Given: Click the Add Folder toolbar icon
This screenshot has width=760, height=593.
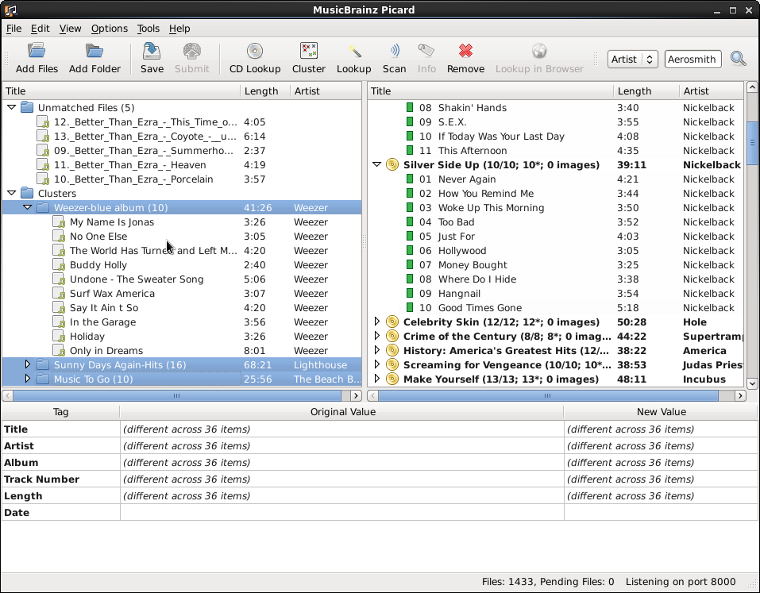Looking at the screenshot, I should [x=94, y=52].
